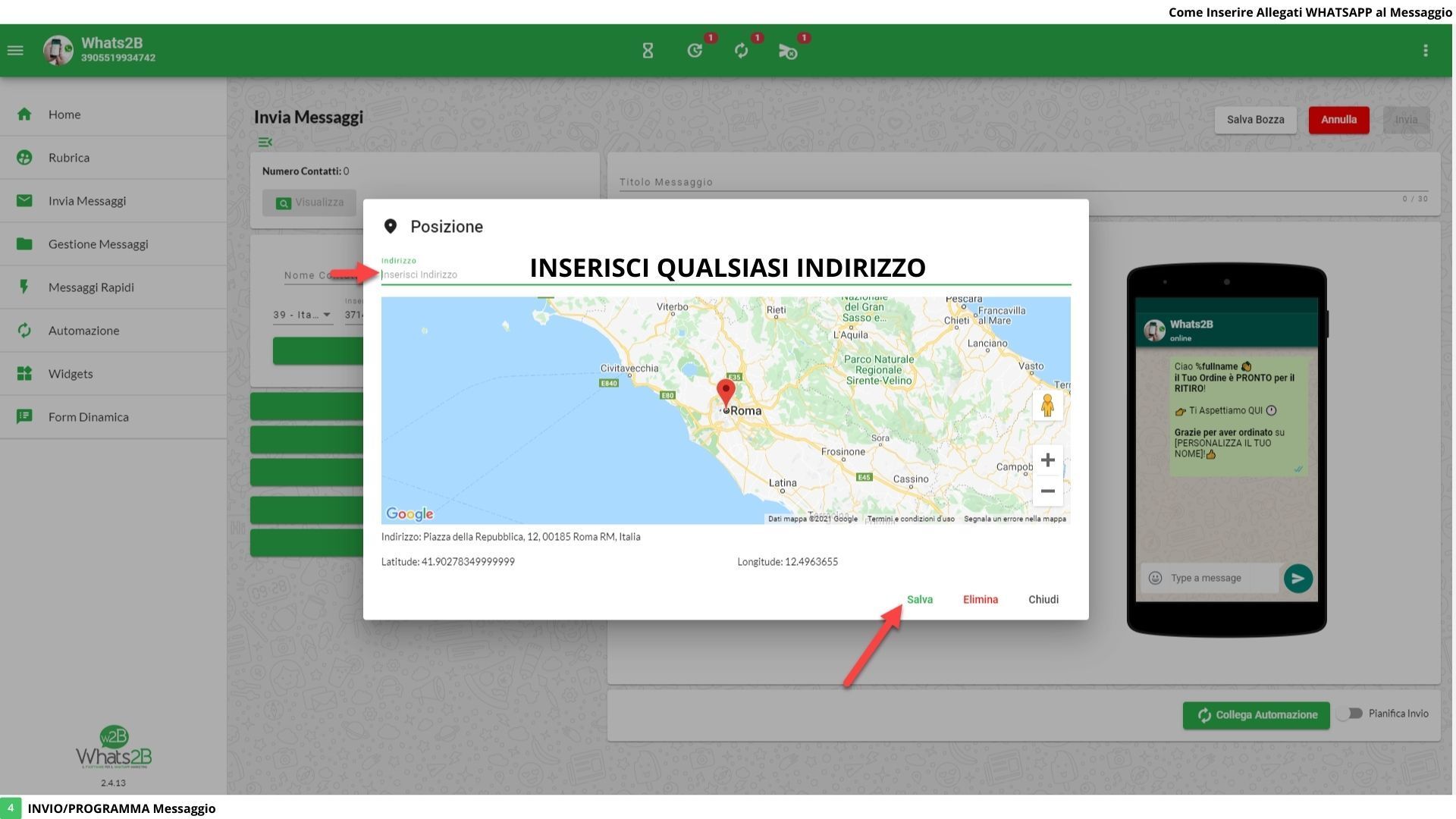Toggle the Pianifica Invio switch

pos(1351,714)
